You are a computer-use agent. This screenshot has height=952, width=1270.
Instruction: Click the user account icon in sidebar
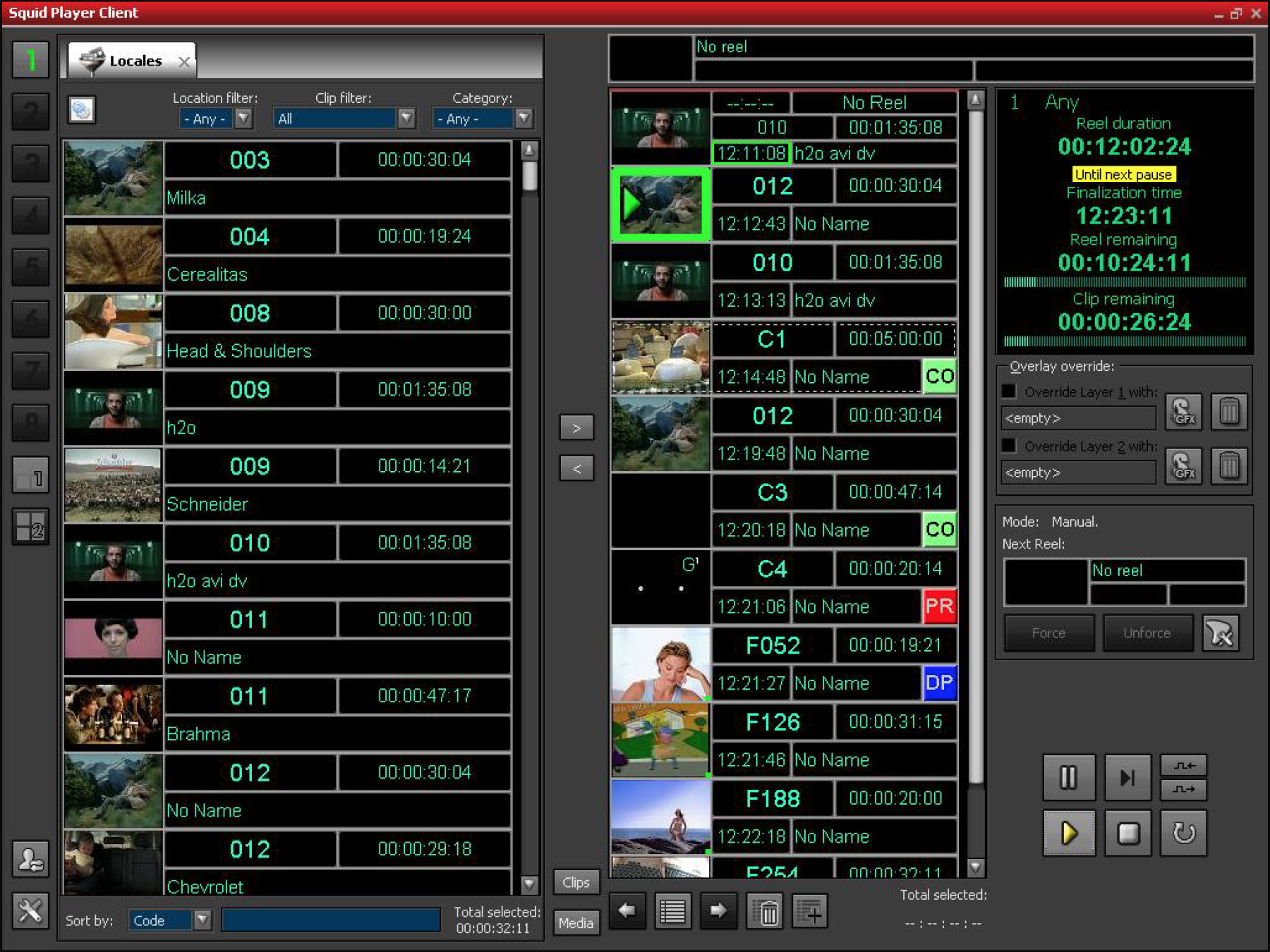point(30,859)
